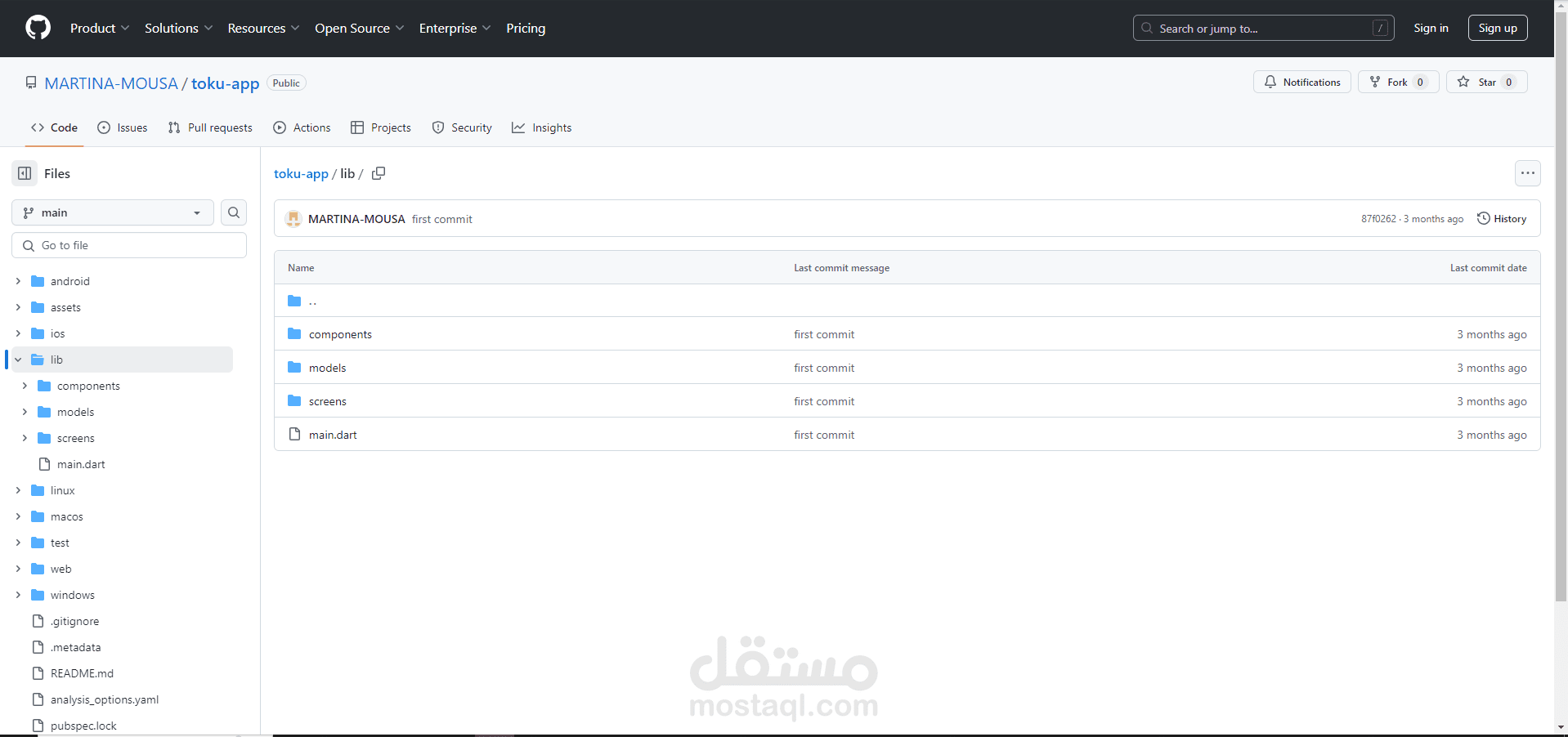Open Notifications bell button
This screenshot has width=1568, height=737.
tap(1302, 82)
